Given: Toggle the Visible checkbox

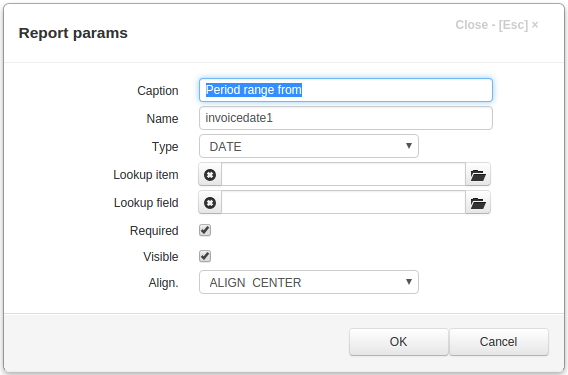Looking at the screenshot, I should (205, 256).
